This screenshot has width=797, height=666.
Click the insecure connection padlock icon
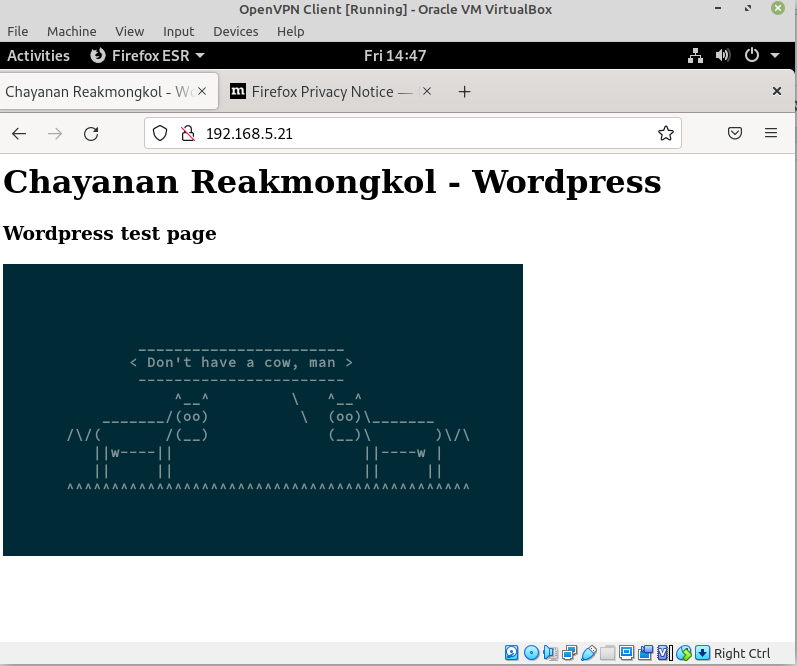click(x=188, y=133)
